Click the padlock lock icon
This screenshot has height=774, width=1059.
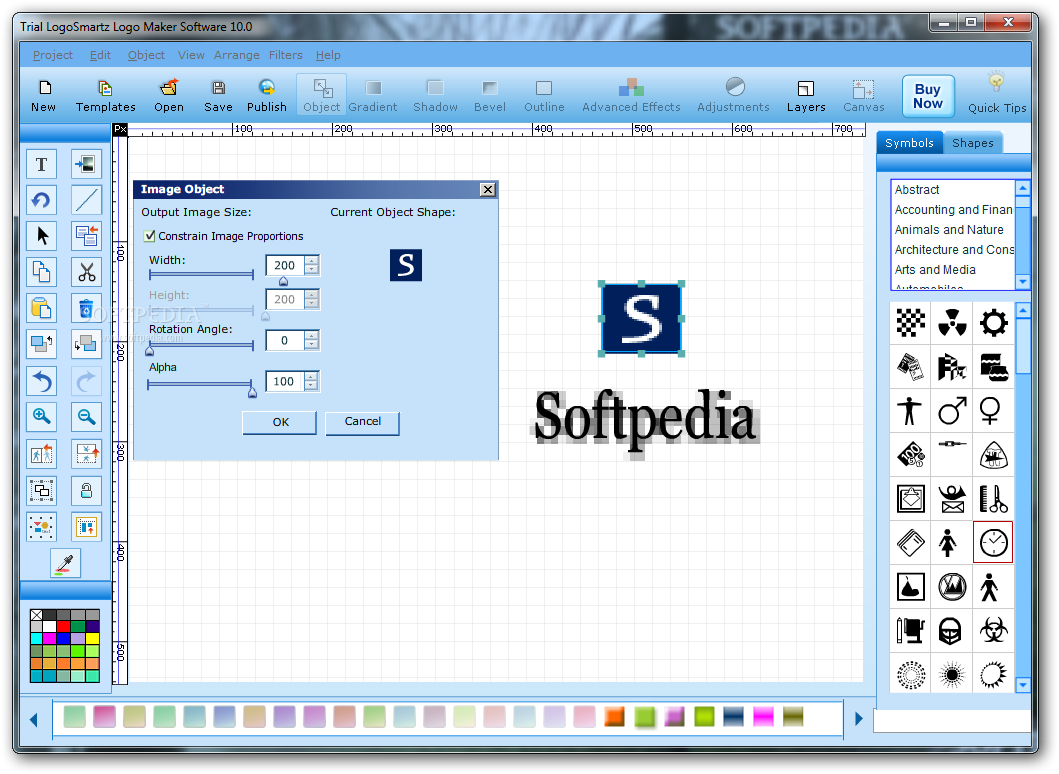[x=86, y=491]
